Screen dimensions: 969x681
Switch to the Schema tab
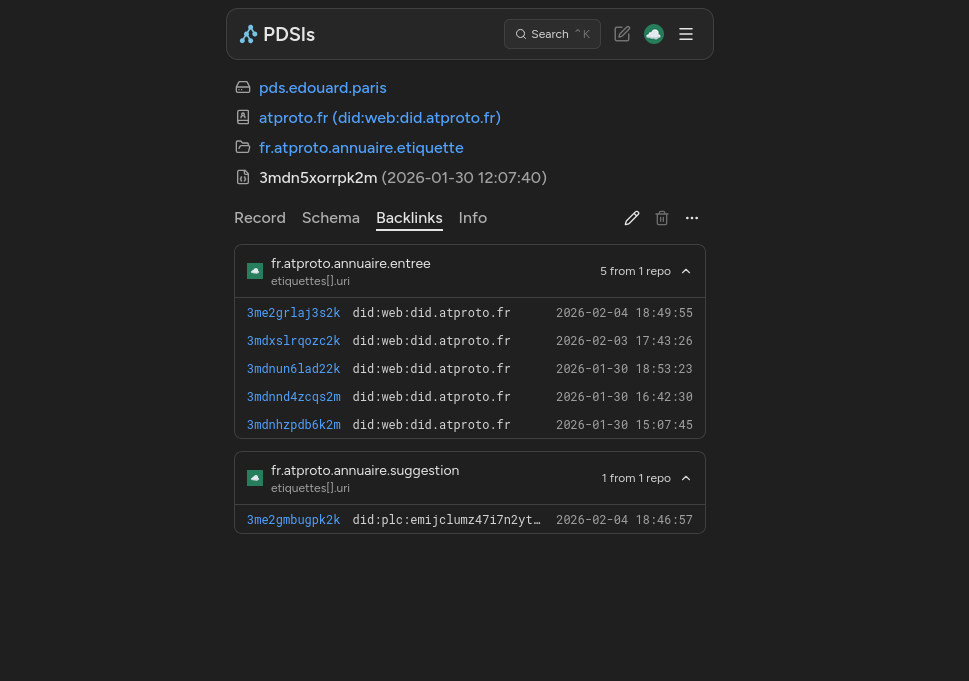(x=331, y=218)
